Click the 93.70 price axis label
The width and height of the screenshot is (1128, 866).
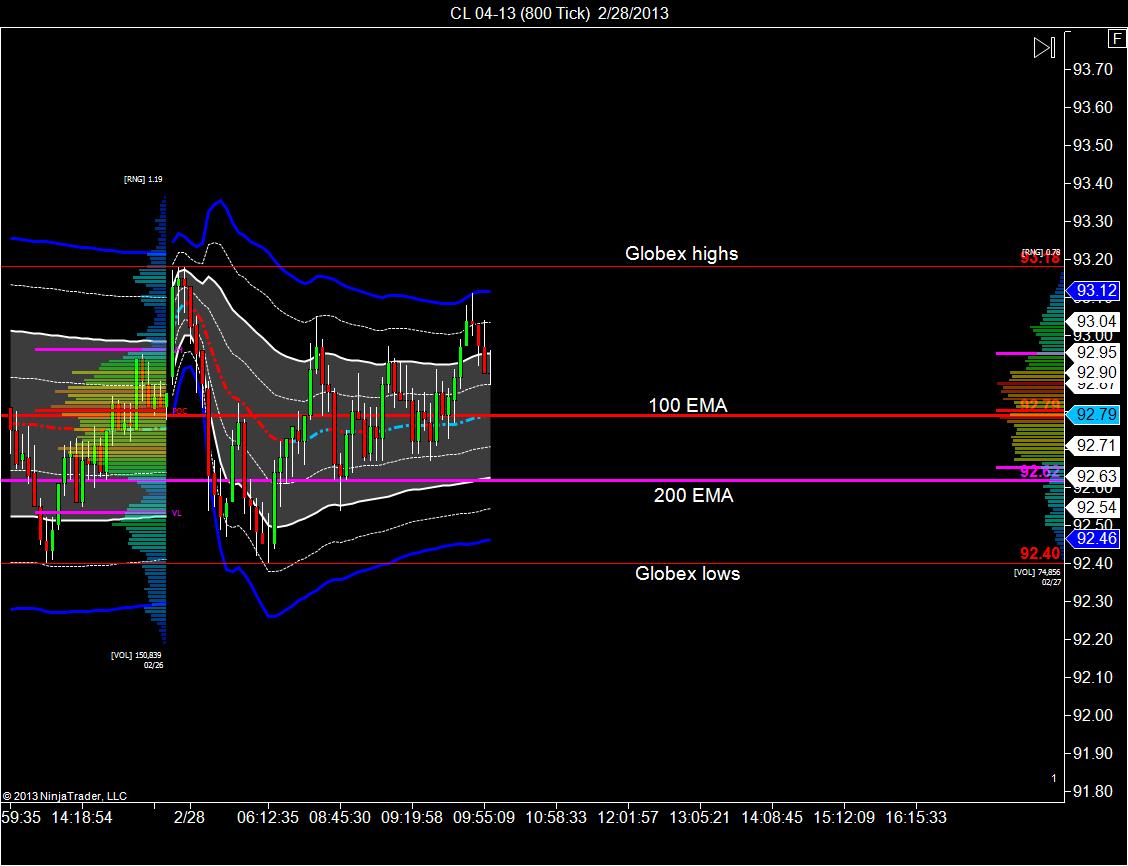1093,70
